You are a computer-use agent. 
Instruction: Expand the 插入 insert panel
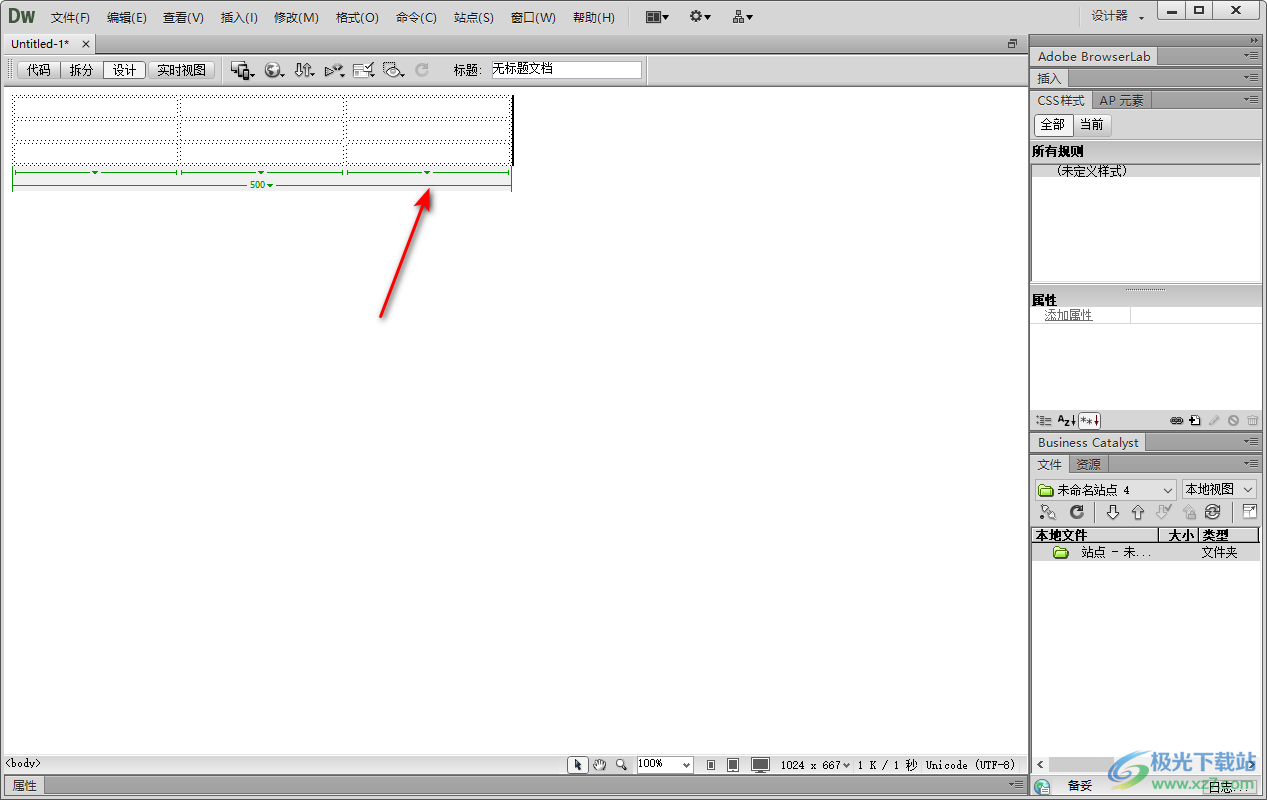[1049, 78]
